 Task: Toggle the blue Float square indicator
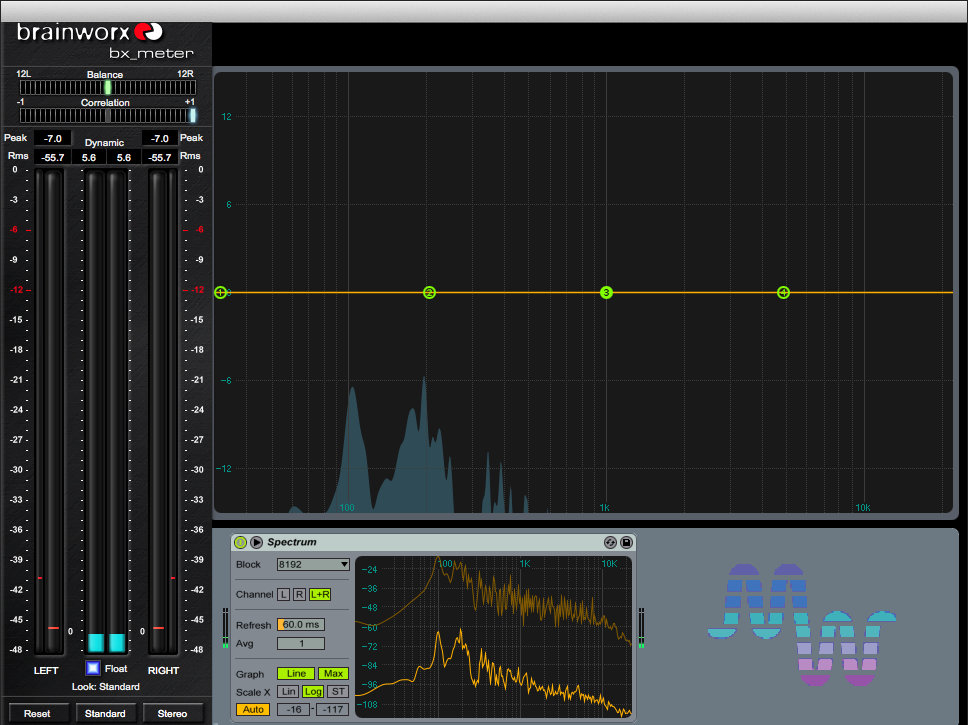[x=93, y=668]
